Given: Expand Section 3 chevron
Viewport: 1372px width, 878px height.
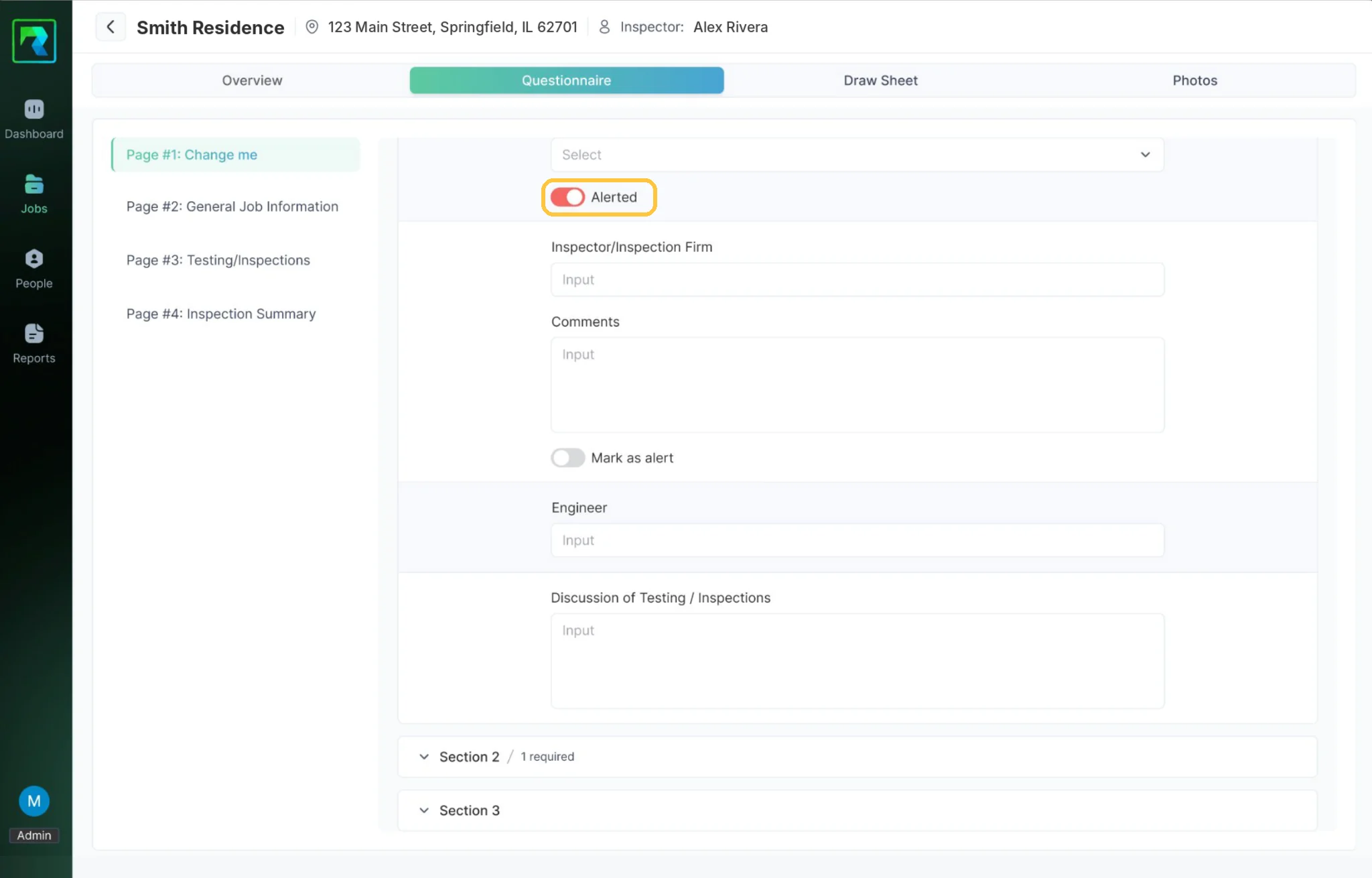Looking at the screenshot, I should tap(424, 810).
